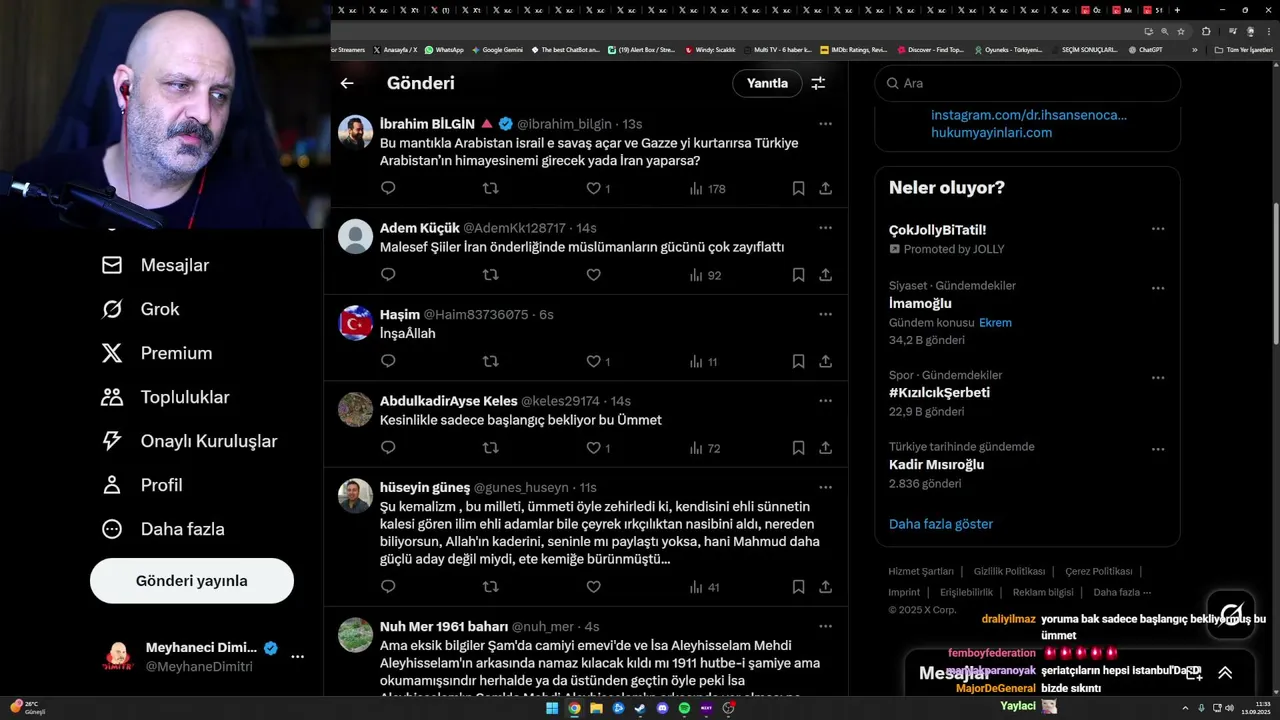
Task: Reply to Haşim's İnşaAllah post
Action: coord(388,361)
